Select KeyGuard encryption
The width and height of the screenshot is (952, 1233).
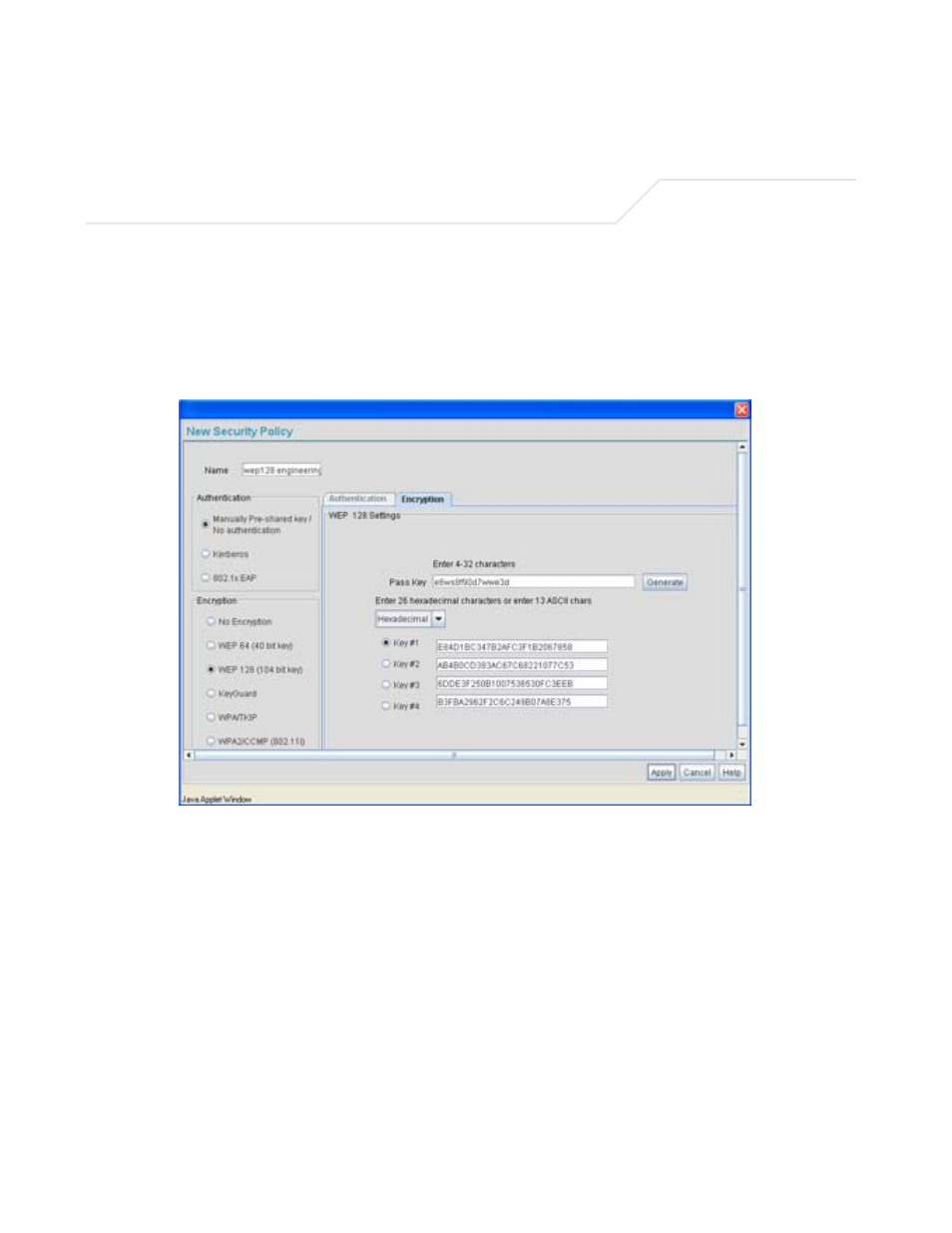pos(211,693)
